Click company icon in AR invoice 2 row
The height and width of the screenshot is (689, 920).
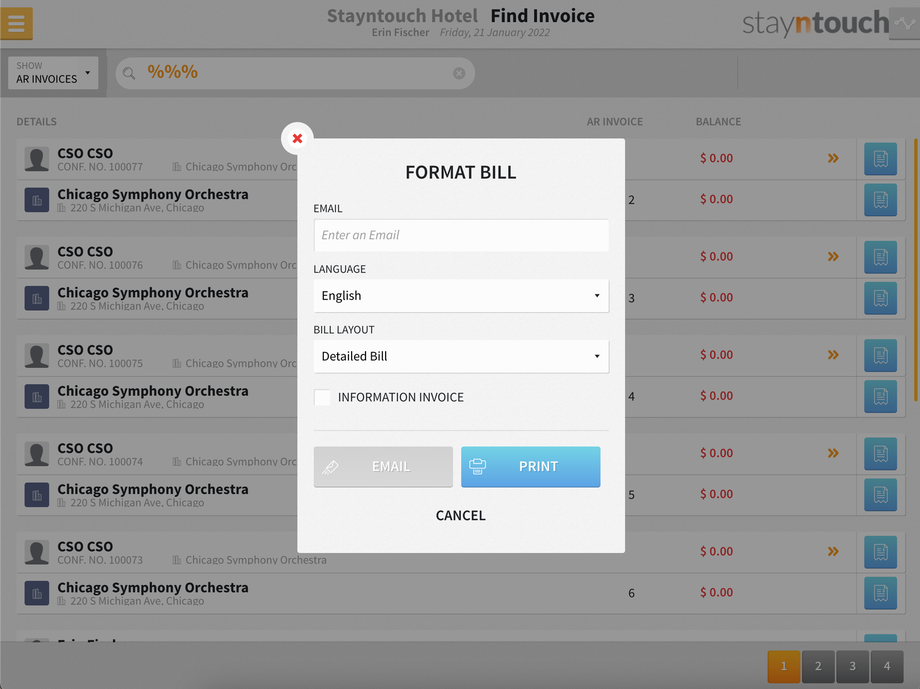36,200
